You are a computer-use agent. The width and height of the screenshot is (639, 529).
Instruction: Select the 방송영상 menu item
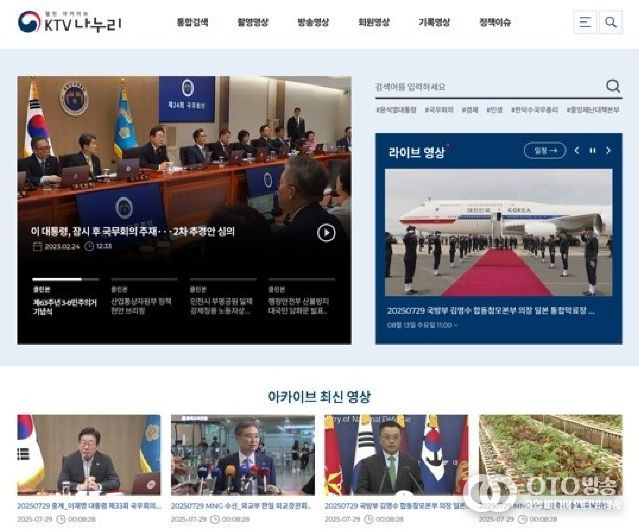(313, 22)
